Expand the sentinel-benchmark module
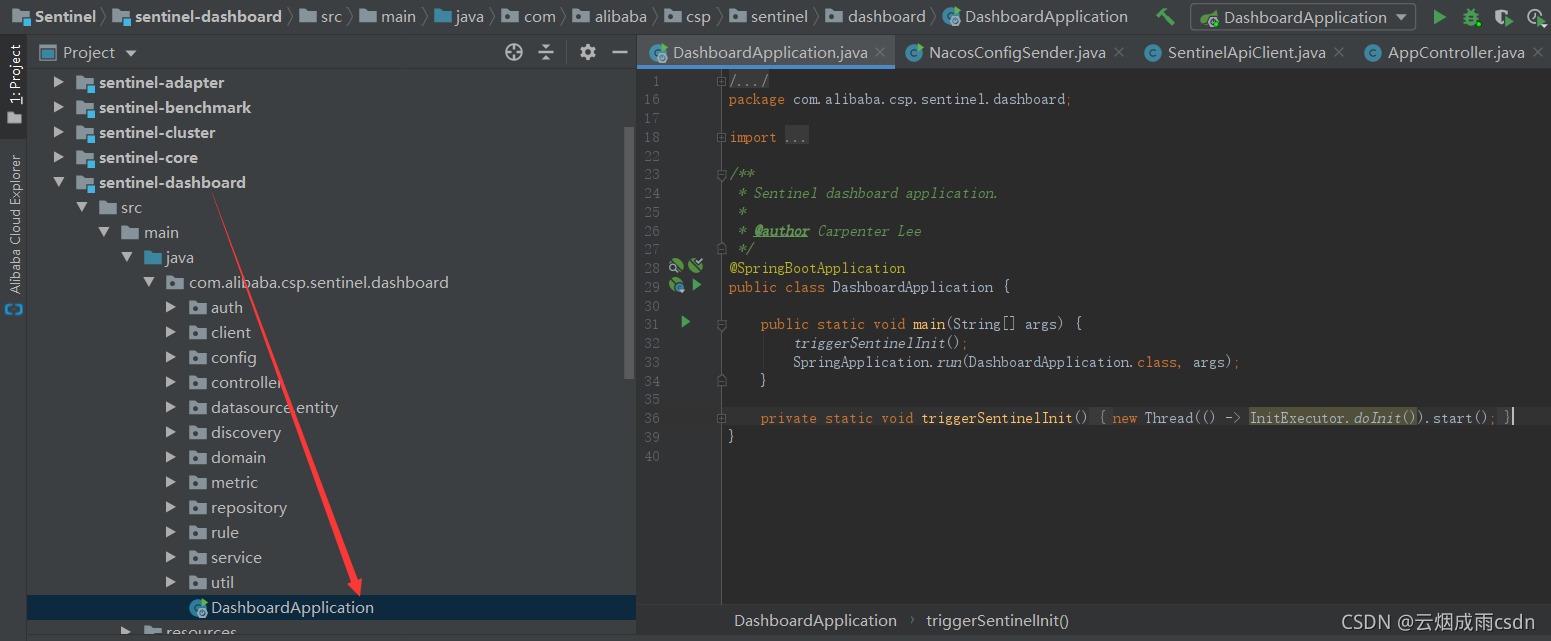1551x641 pixels. (x=58, y=107)
